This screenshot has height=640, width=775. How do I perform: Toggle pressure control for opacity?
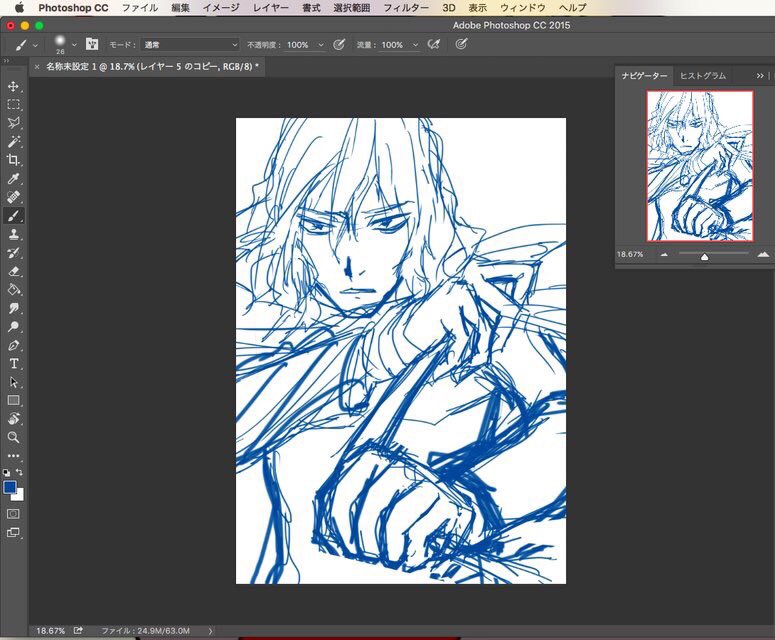coord(339,45)
